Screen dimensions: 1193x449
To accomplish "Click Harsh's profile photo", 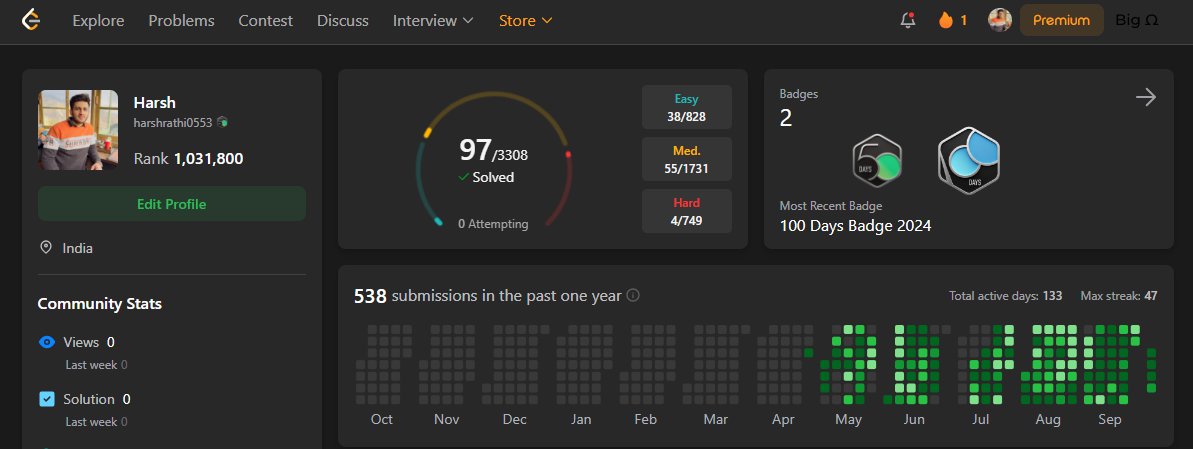I will (x=78, y=130).
